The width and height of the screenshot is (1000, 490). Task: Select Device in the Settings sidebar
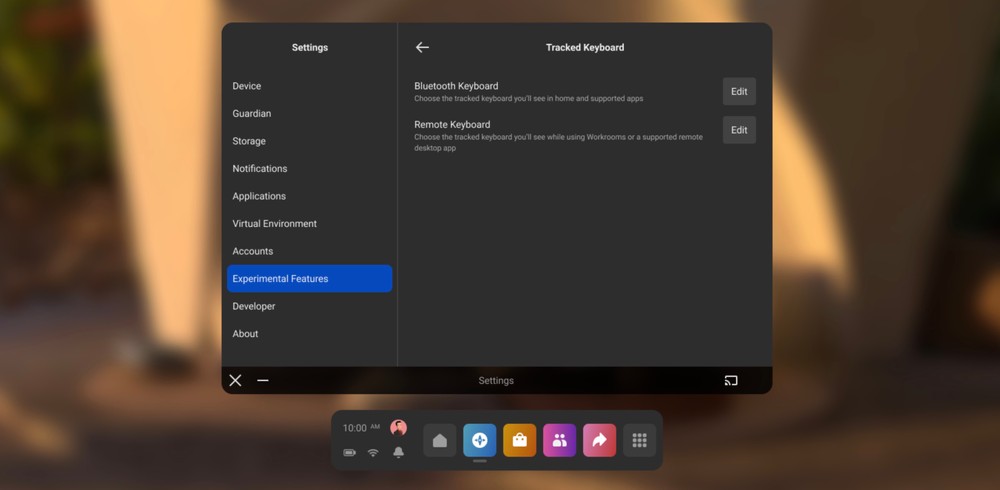coord(309,86)
